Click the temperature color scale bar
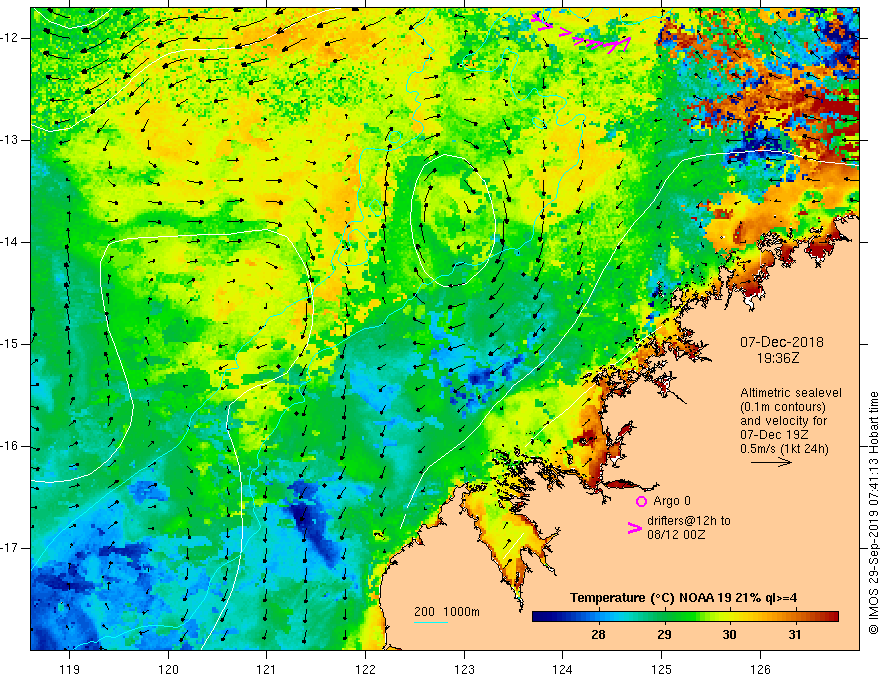 [685, 616]
